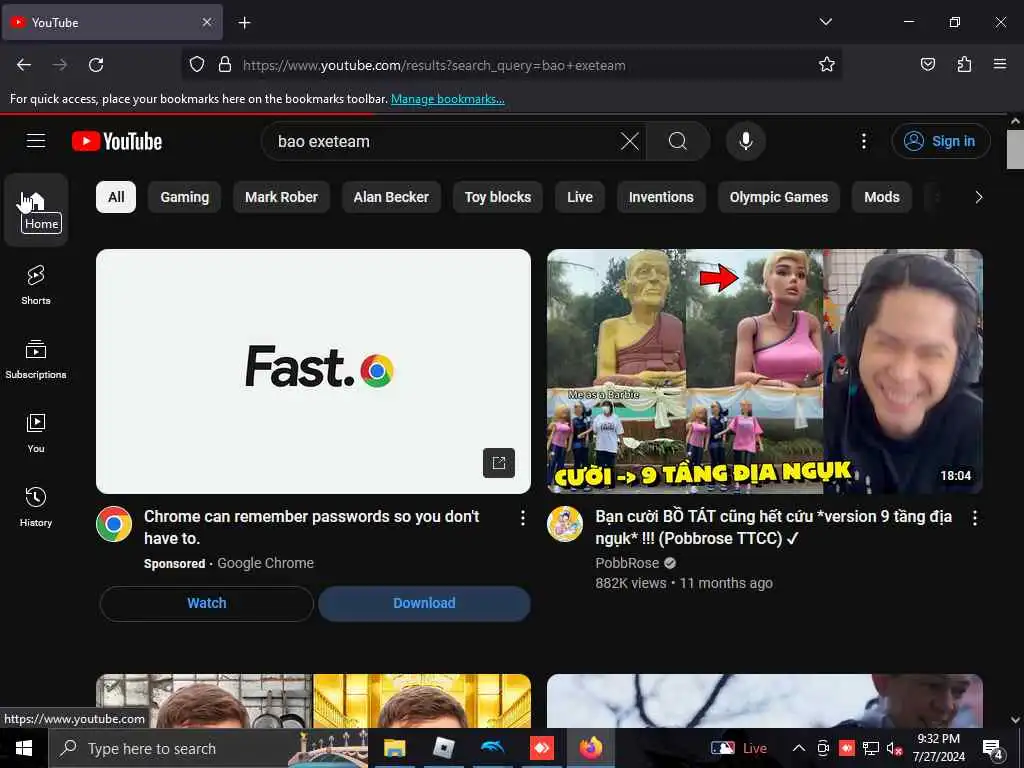The height and width of the screenshot is (768, 1024).
Task: Select the Mods filter chip
Action: tap(882, 197)
